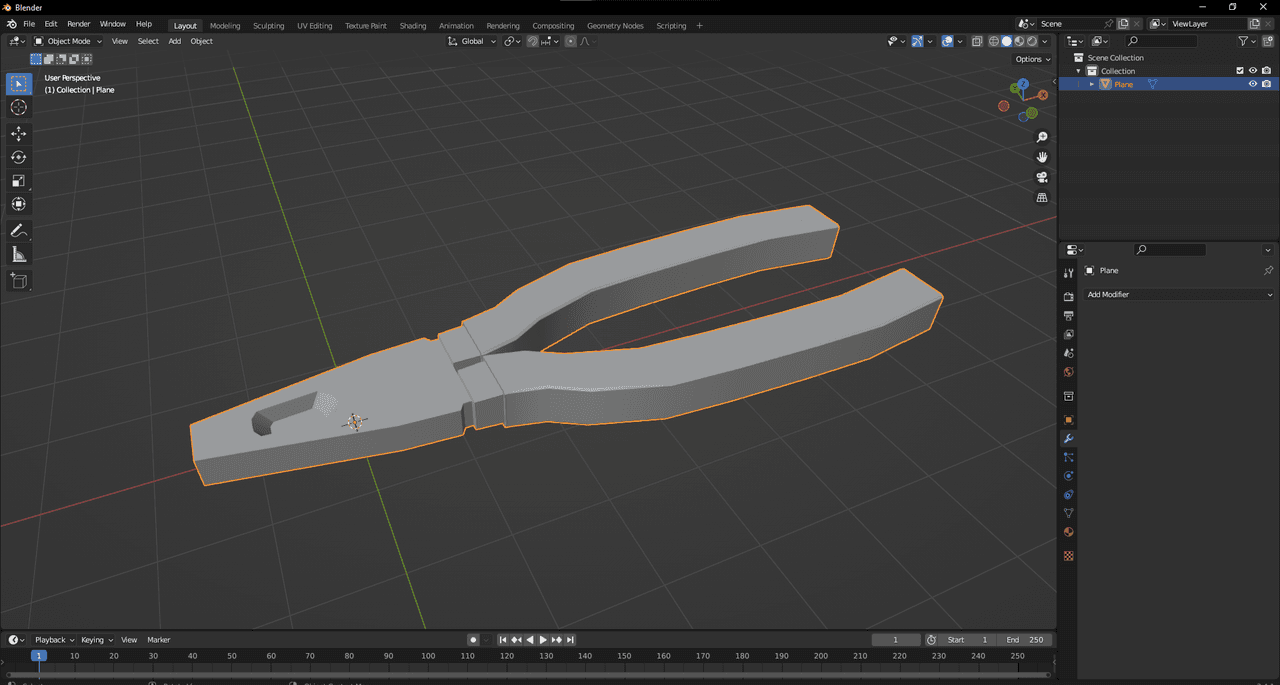Select the Annotate pencil tool
The image size is (1280, 685).
point(18,231)
